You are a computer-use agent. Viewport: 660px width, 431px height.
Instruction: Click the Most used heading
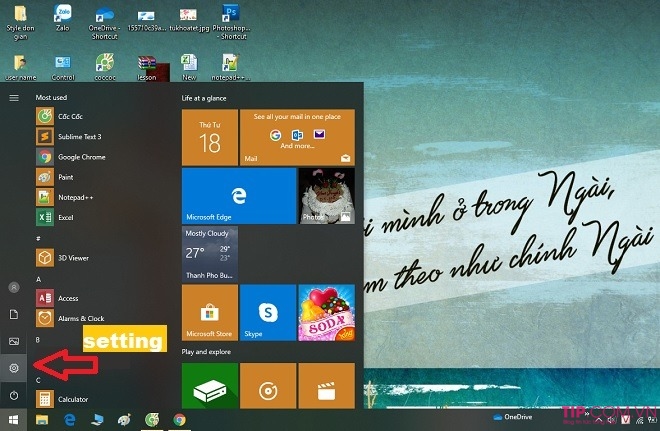pyautogui.click(x=51, y=98)
